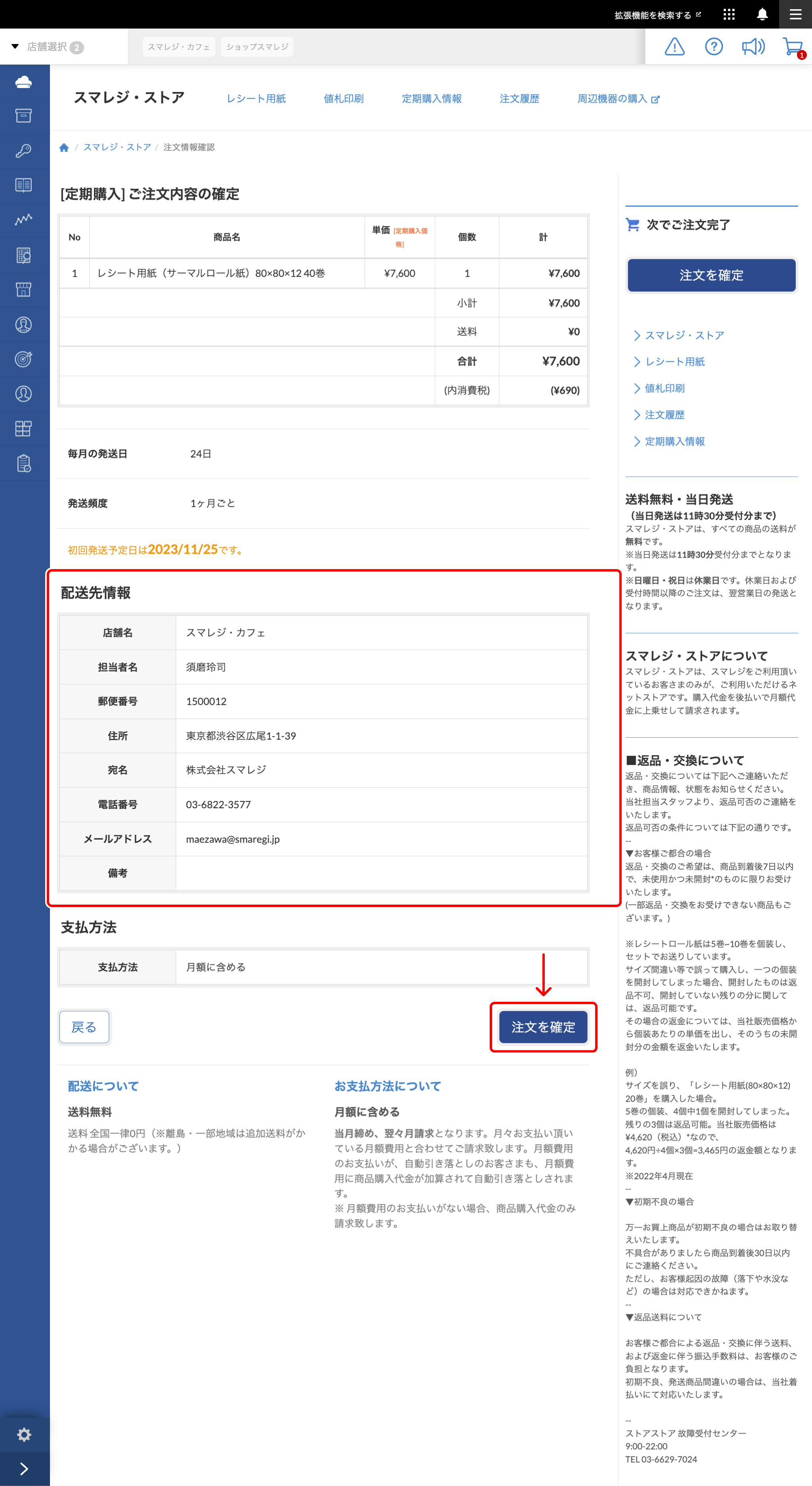Open スマレジ・ストア link in right panel
The width and height of the screenshot is (812, 1486).
click(x=684, y=335)
